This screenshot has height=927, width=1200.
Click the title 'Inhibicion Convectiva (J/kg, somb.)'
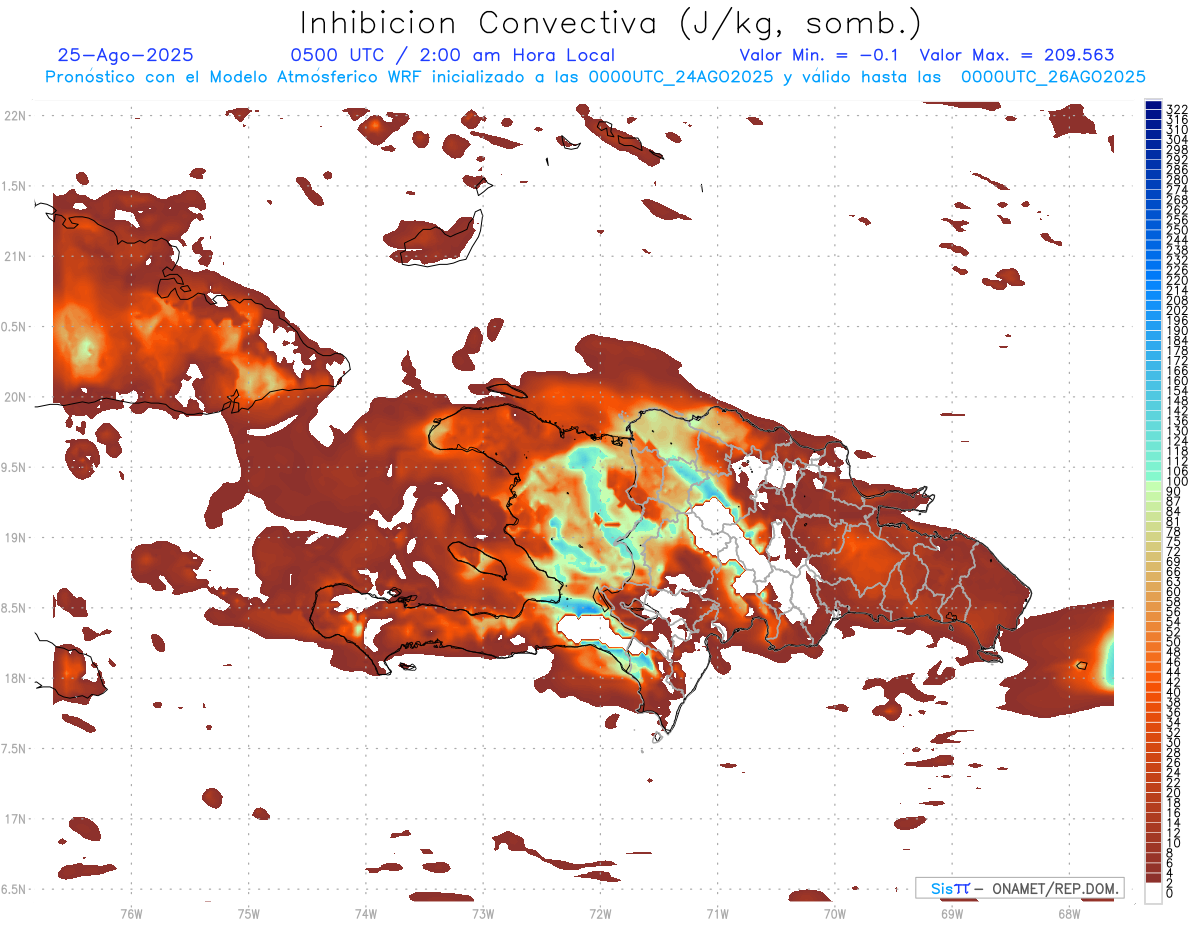611,23
